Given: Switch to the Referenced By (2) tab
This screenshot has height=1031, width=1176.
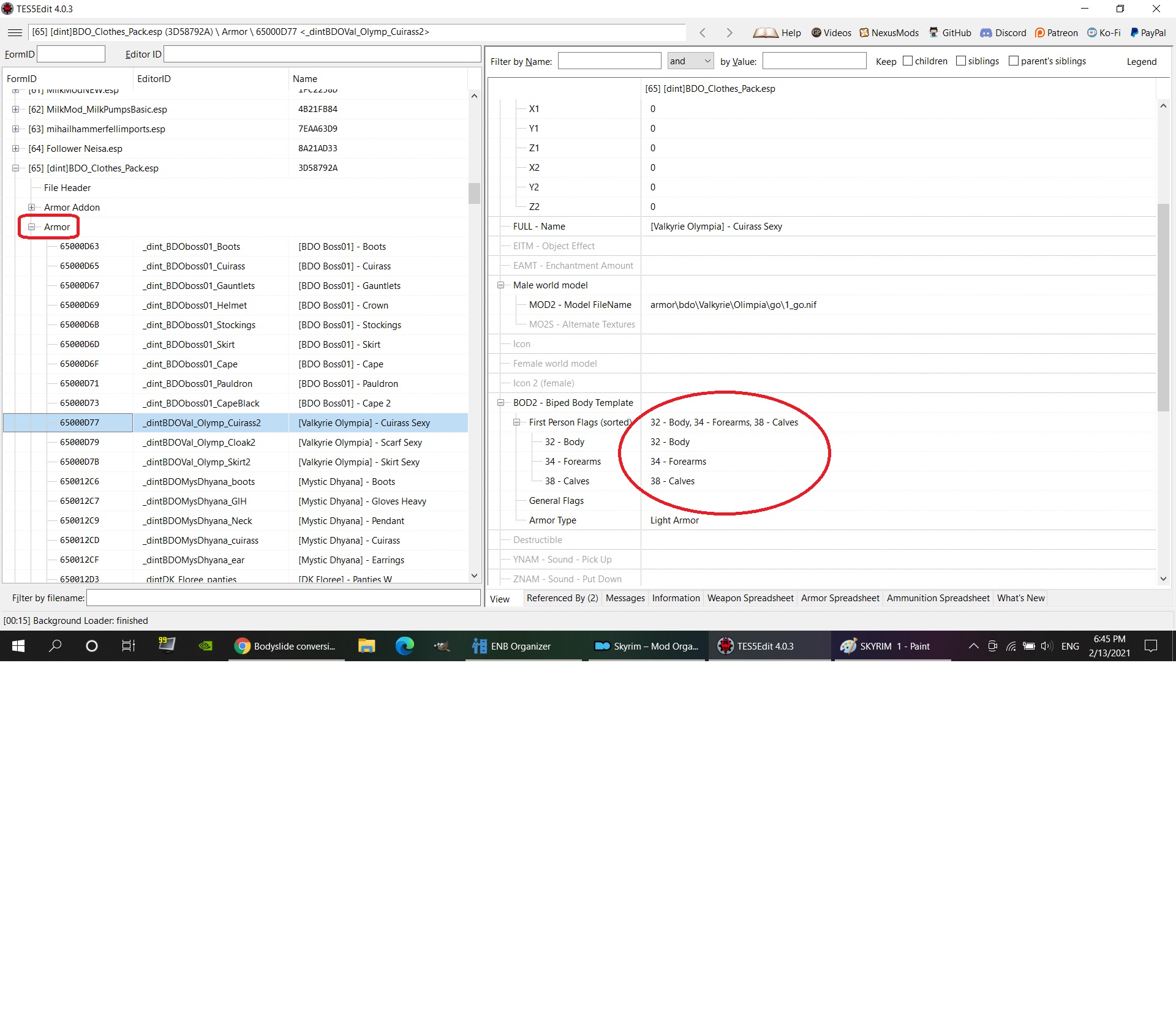Looking at the screenshot, I should pyautogui.click(x=562, y=598).
